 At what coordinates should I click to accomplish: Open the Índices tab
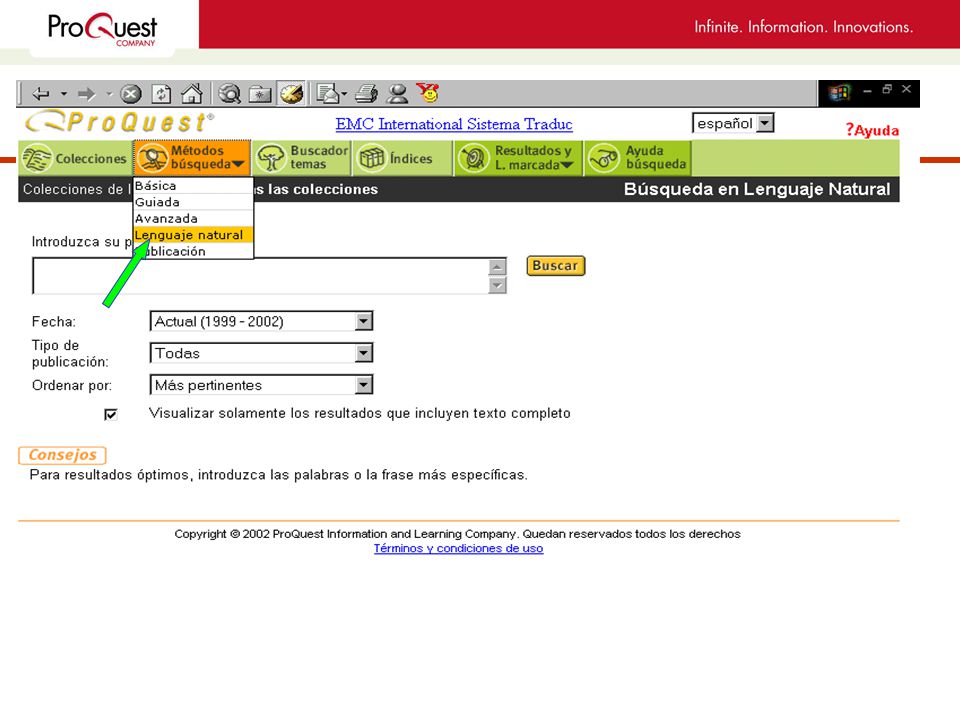[x=402, y=159]
